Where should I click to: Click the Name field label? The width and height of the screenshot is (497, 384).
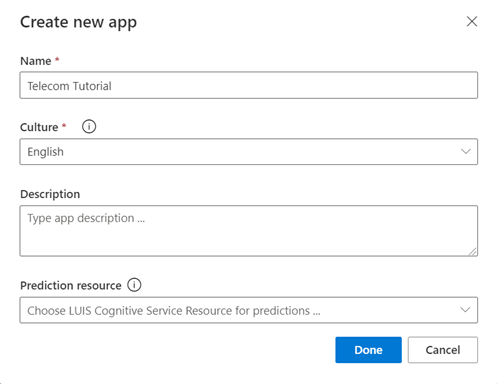pos(36,61)
